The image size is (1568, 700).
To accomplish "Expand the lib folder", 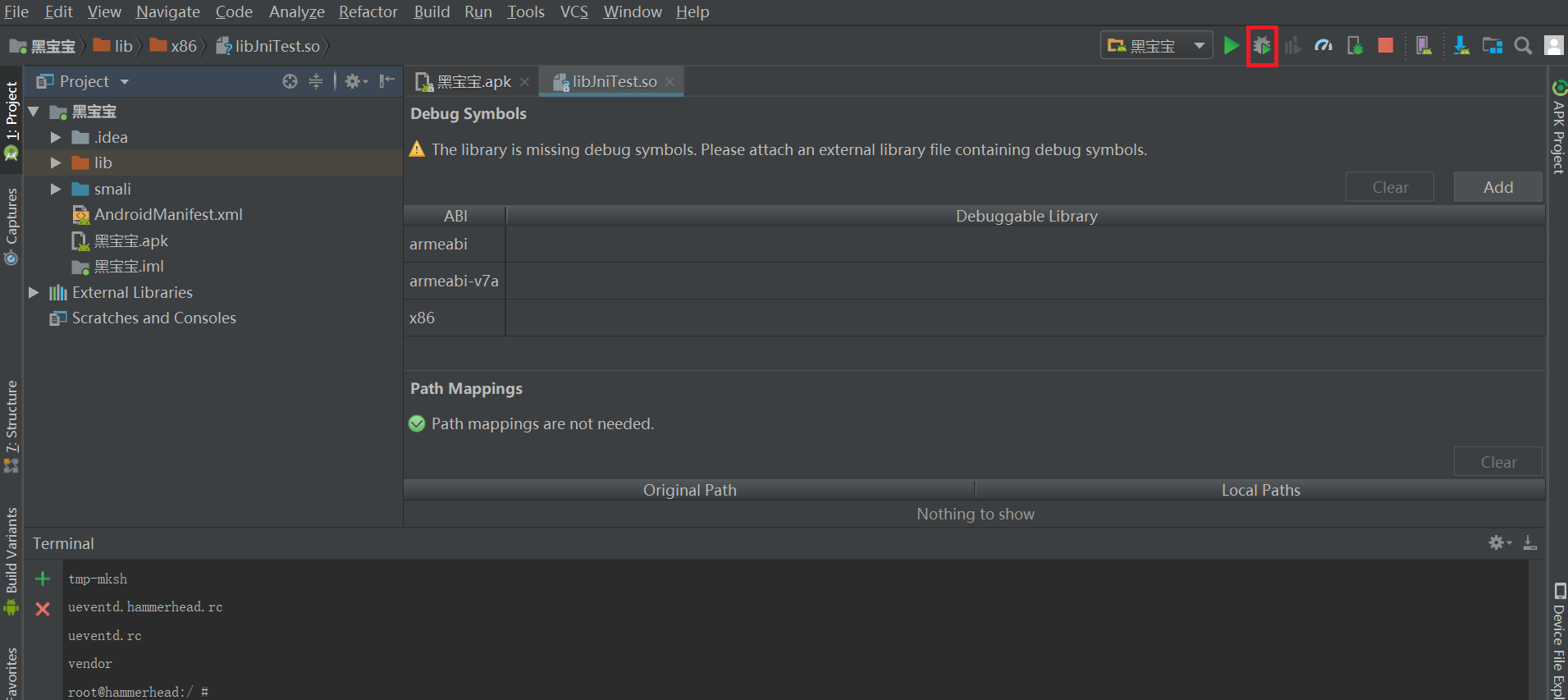I will coord(56,162).
